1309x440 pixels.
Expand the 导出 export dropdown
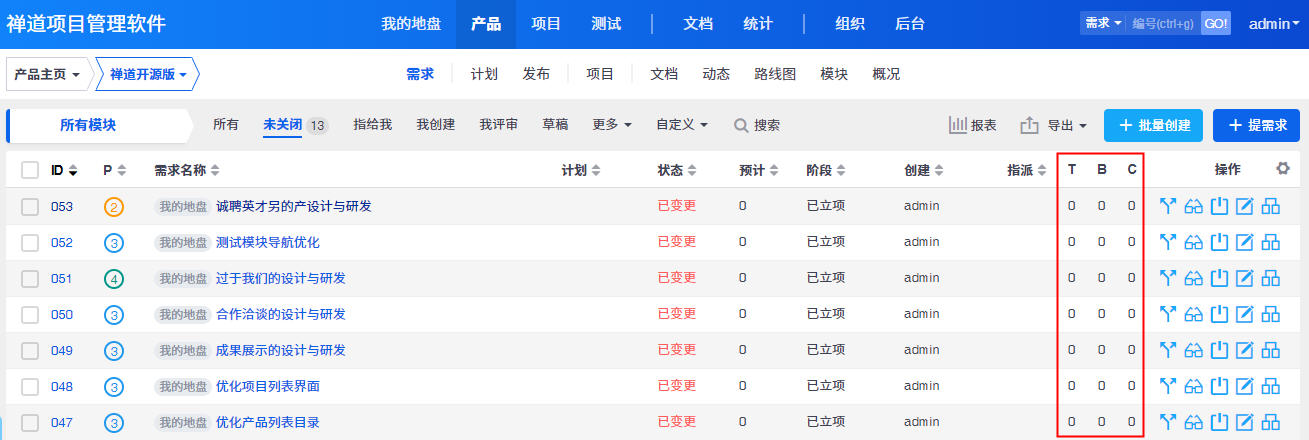pos(1054,126)
